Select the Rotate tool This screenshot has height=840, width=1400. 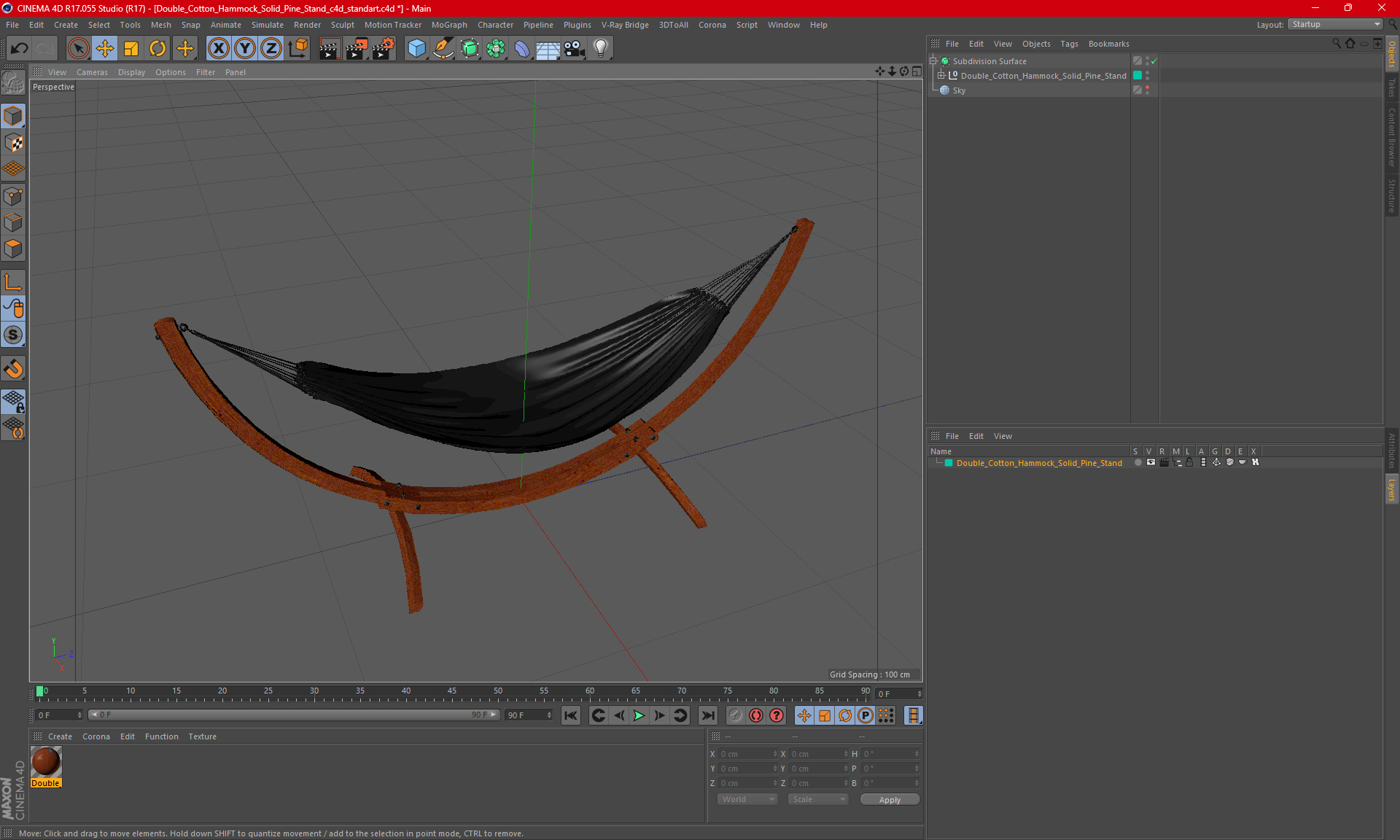pyautogui.click(x=157, y=49)
